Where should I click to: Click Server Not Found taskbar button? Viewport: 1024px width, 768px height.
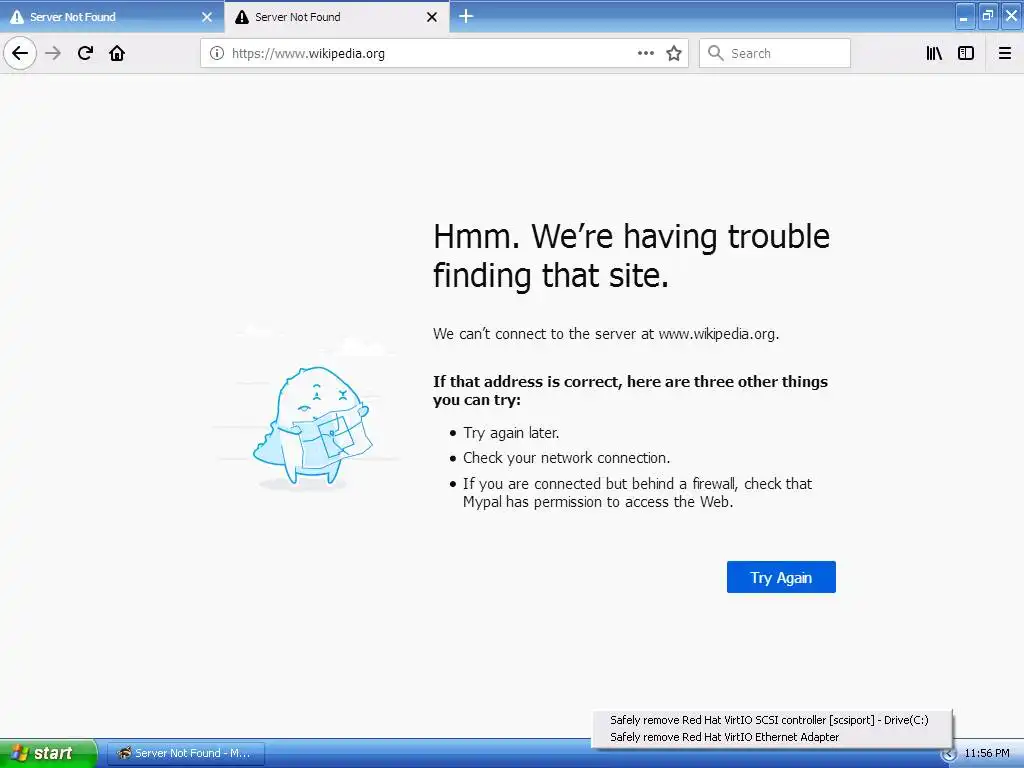pyautogui.click(x=185, y=753)
